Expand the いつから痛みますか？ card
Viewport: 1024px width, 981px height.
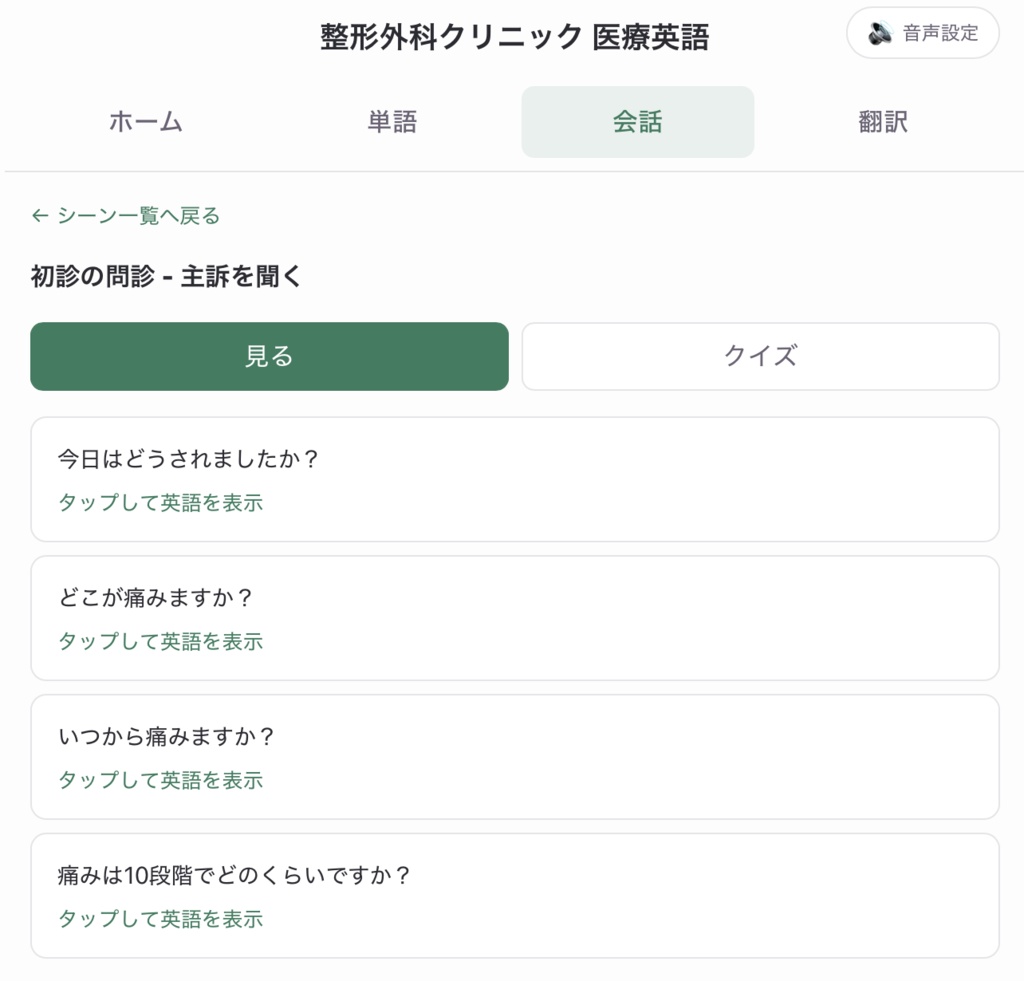coord(515,757)
